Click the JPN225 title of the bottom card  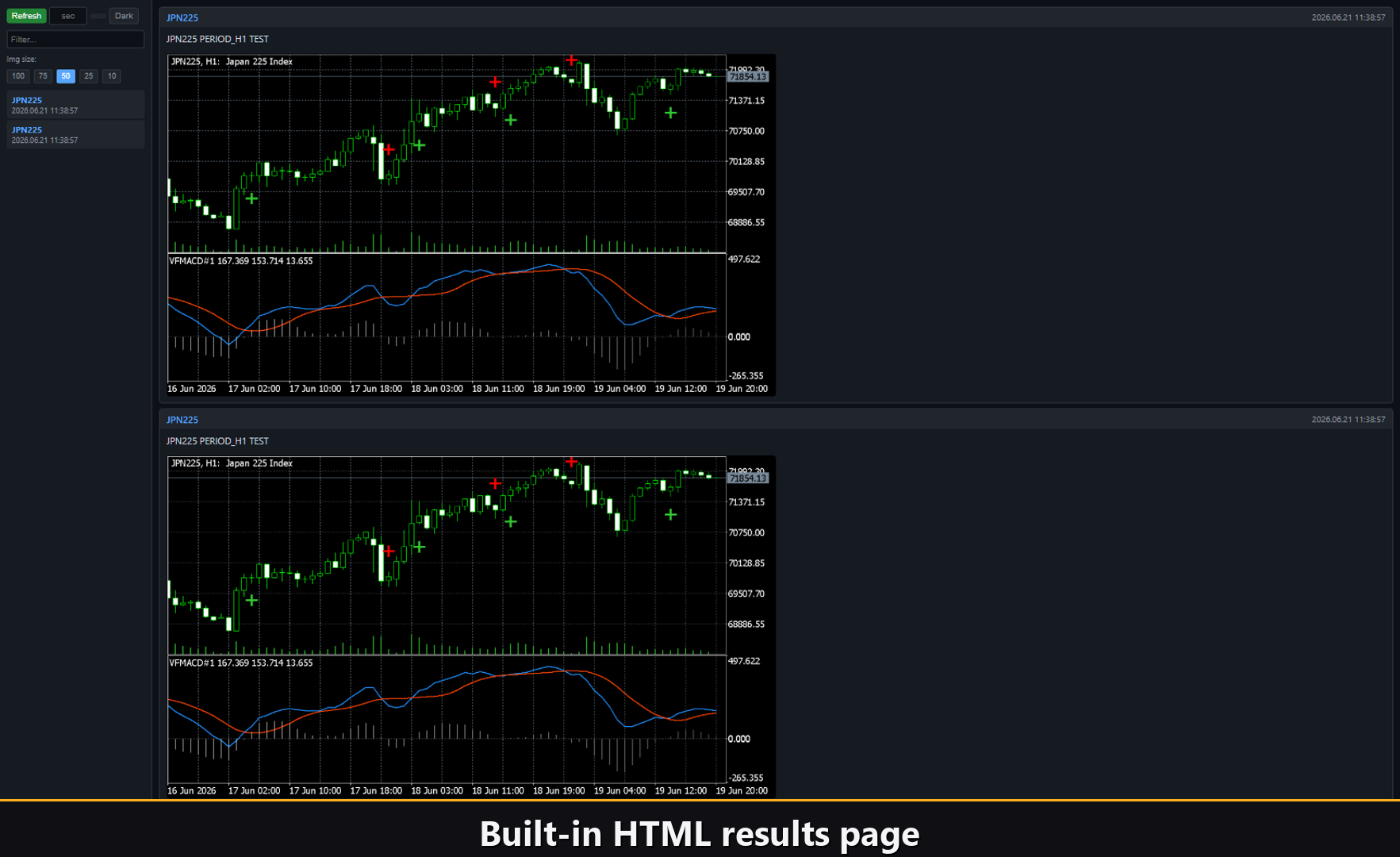click(x=182, y=420)
